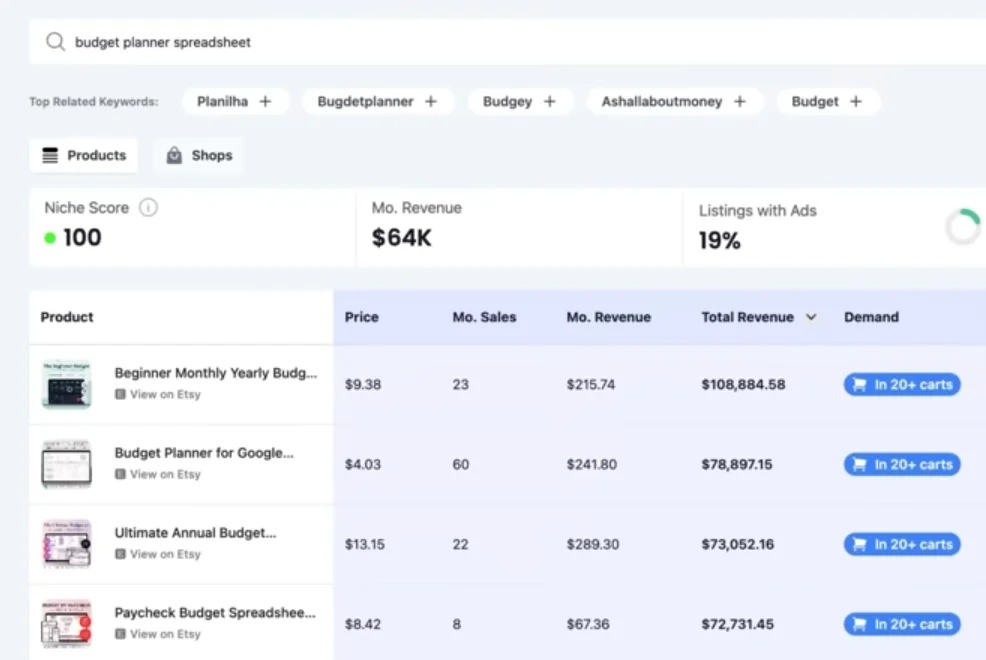Open the Ultimate Annual Budget product thumbnail

coord(66,544)
